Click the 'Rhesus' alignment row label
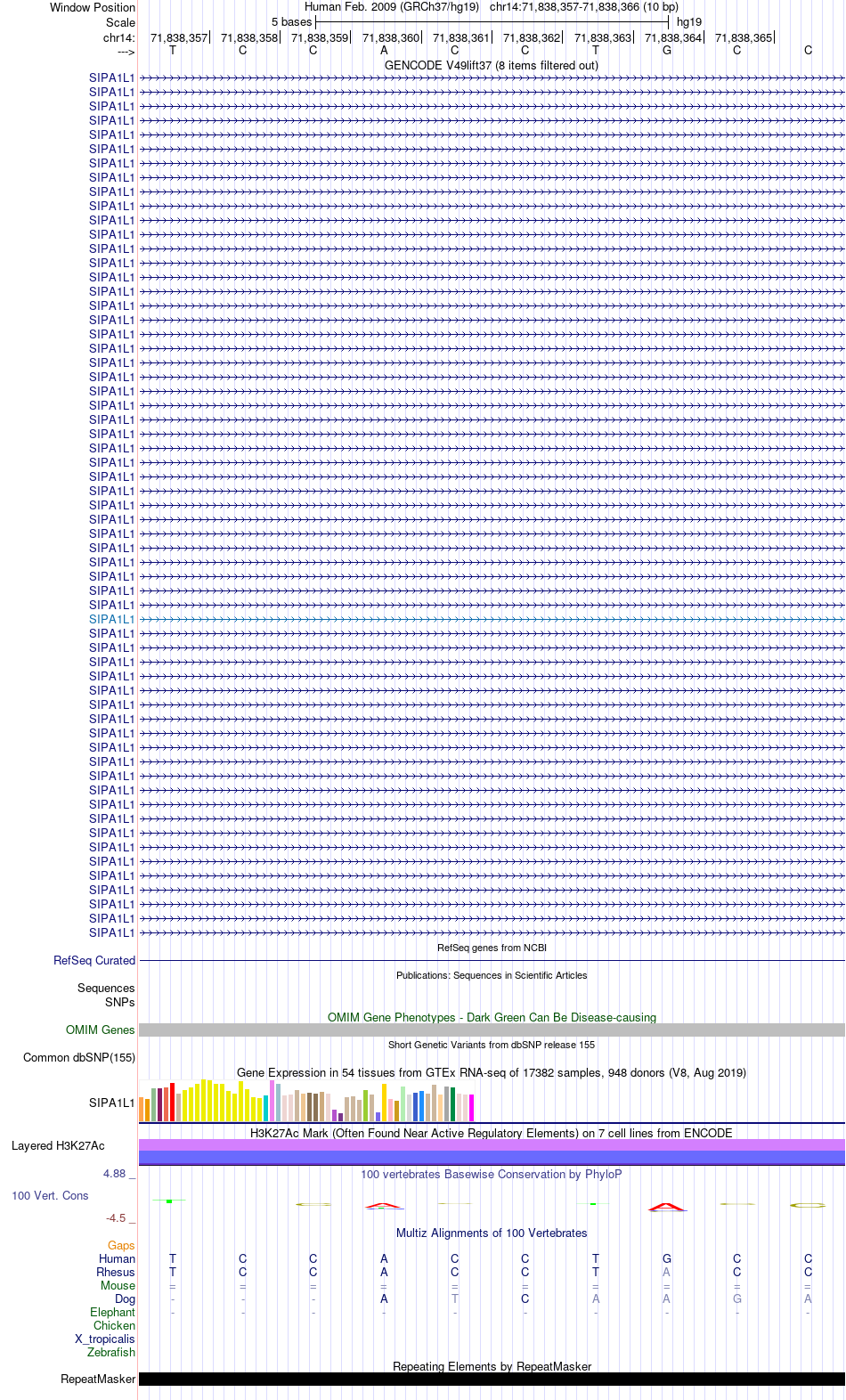This screenshot has width=846, height=1400. 116,1272
